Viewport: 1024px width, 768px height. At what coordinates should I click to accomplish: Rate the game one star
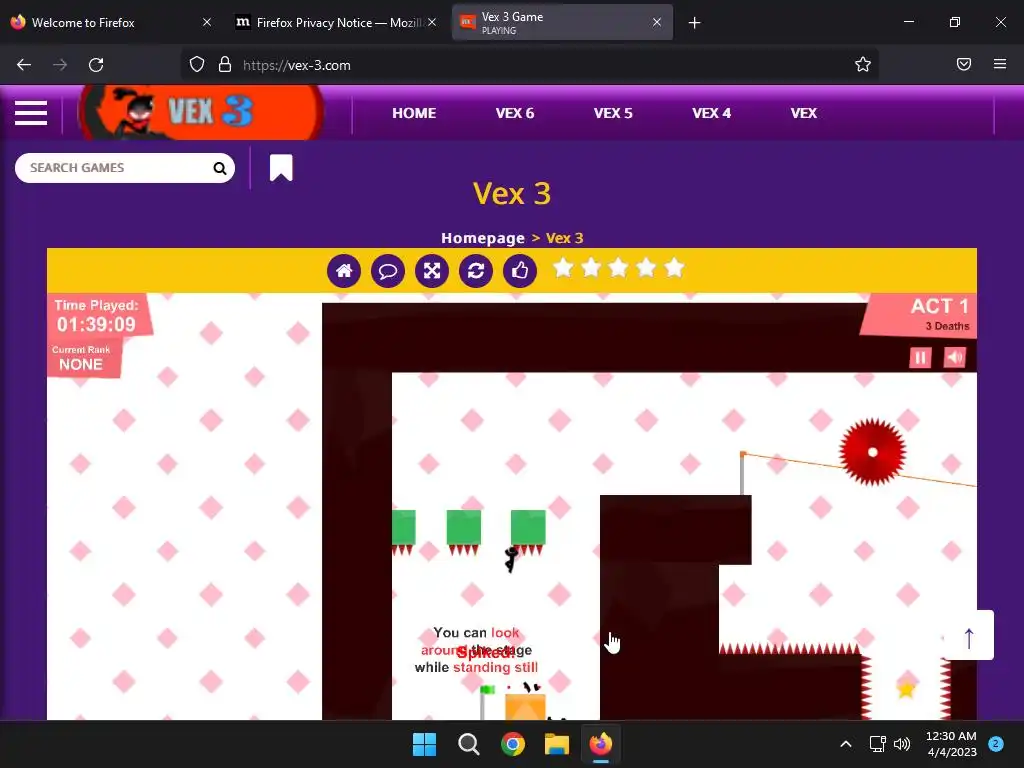[x=563, y=268]
